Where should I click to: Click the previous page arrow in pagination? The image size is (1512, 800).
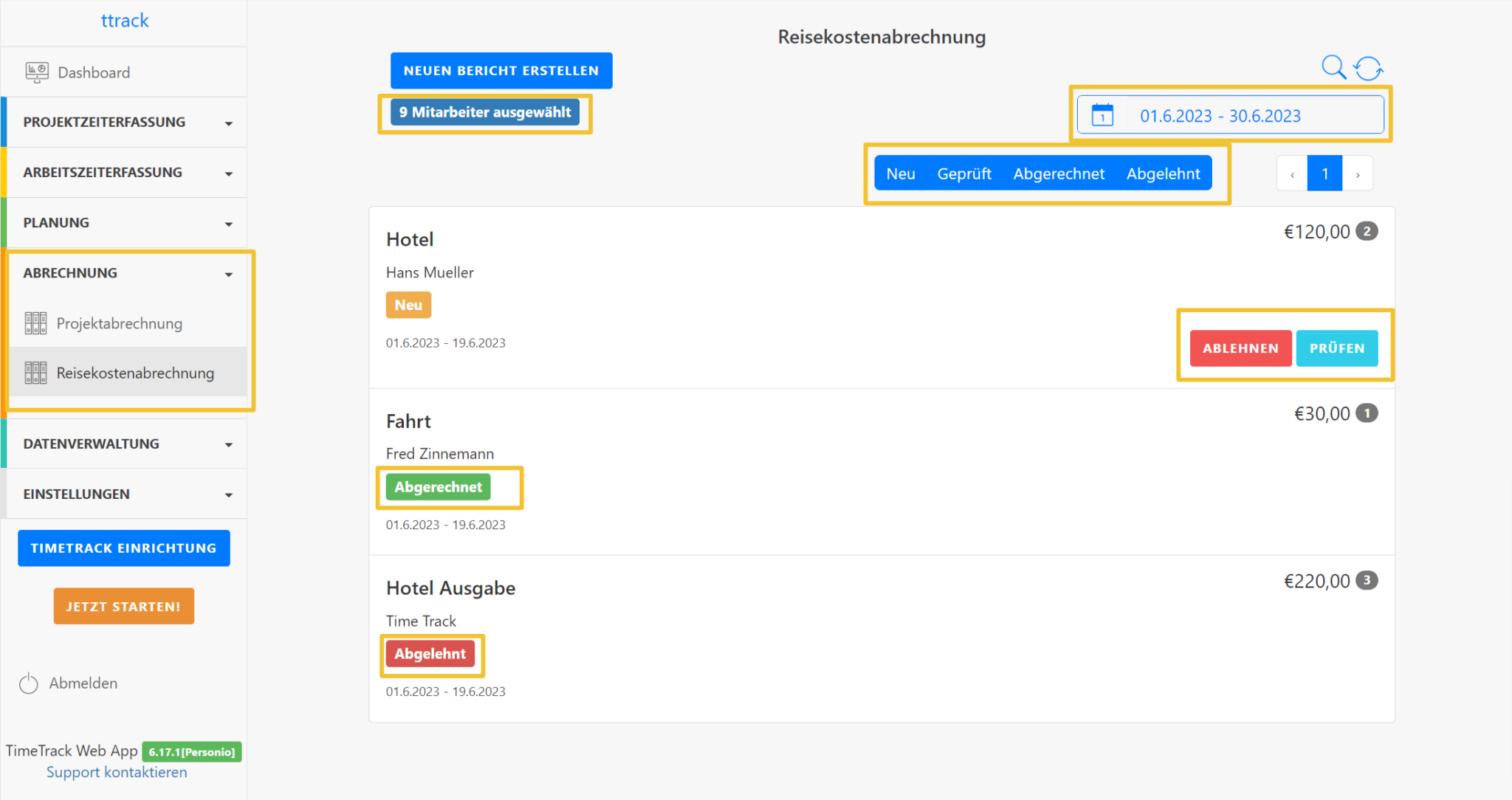(x=1291, y=173)
